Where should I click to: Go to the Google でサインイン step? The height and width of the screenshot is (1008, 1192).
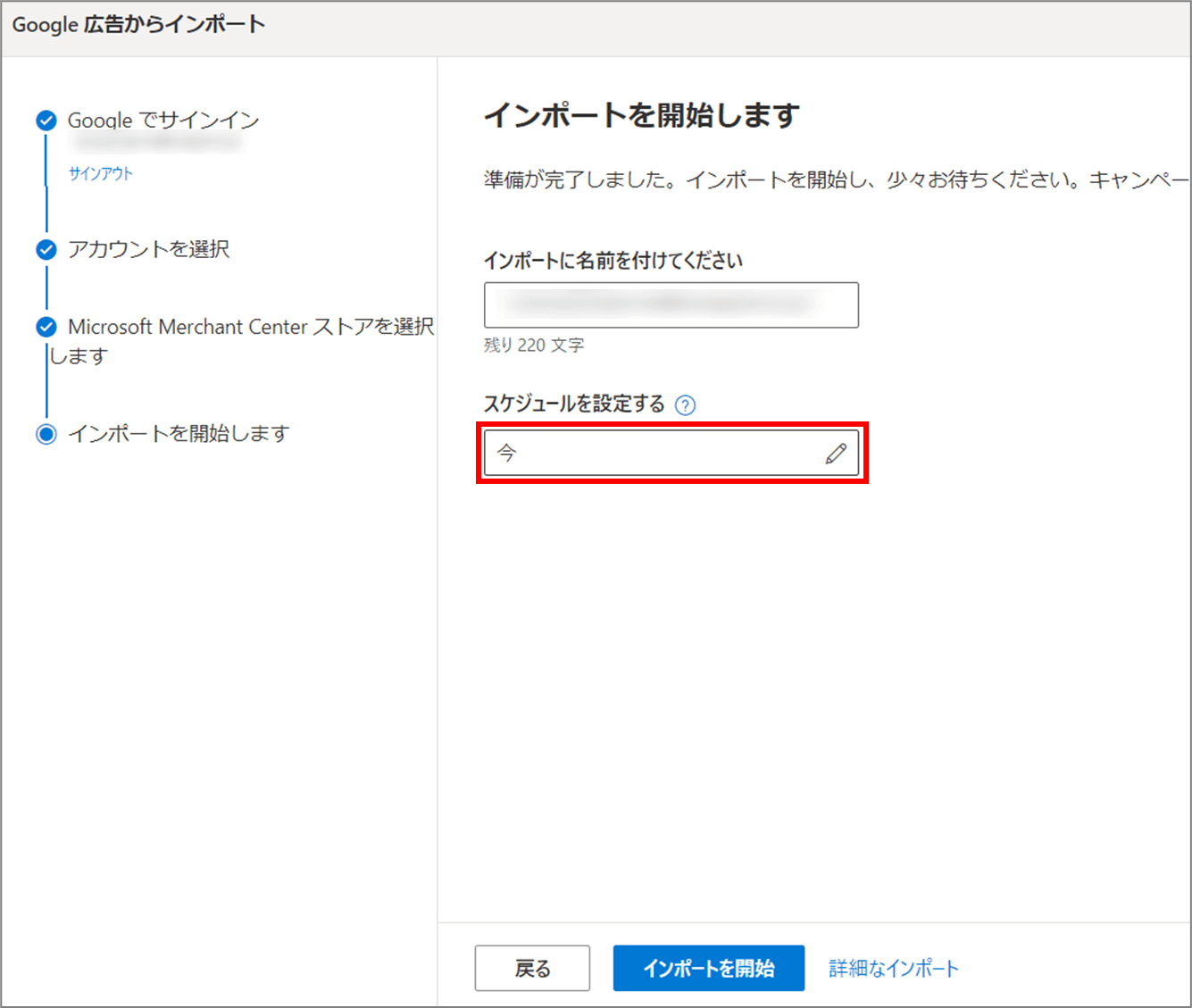pos(163,121)
